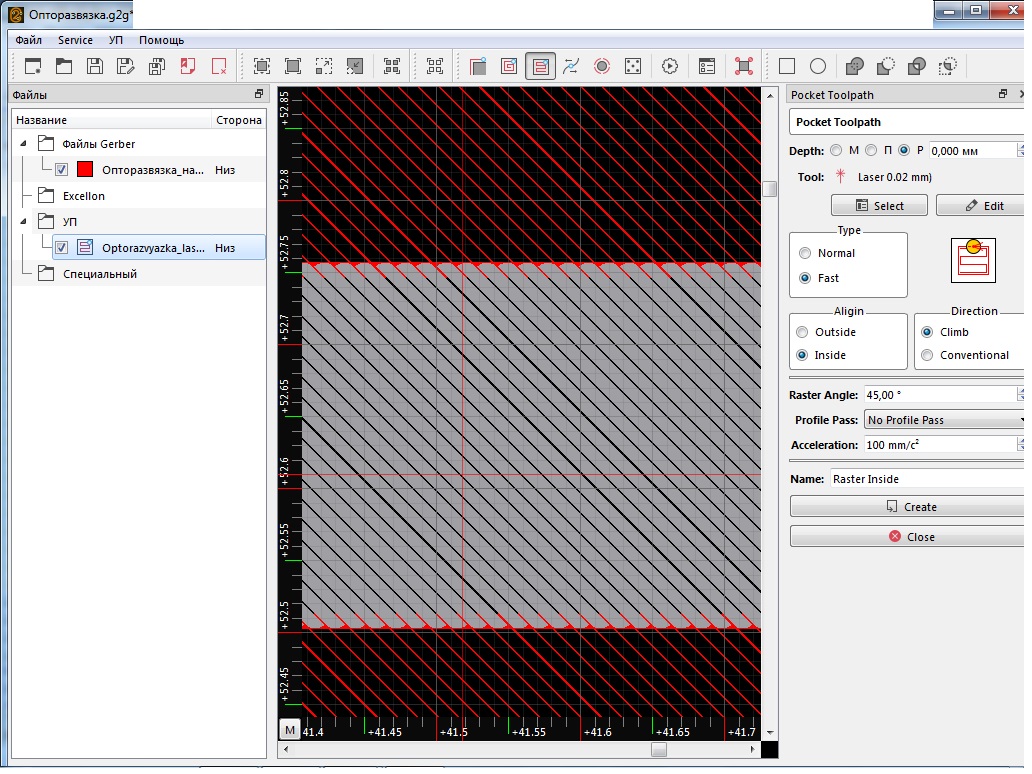Click the Open file folder icon
Image resolution: width=1032 pixels, height=774 pixels.
click(64, 66)
